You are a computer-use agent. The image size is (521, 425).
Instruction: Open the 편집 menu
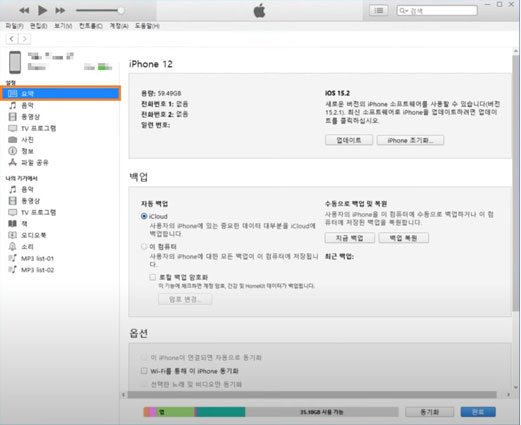(x=38, y=26)
